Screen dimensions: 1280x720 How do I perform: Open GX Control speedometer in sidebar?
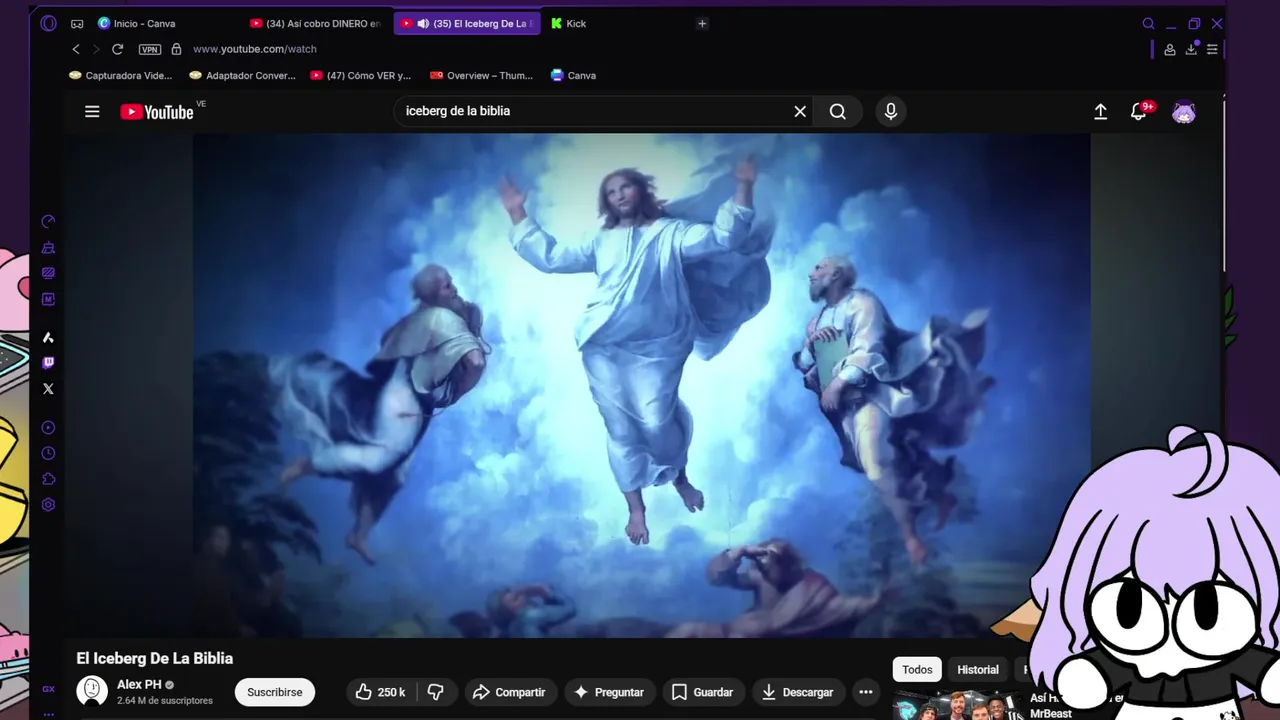48,221
